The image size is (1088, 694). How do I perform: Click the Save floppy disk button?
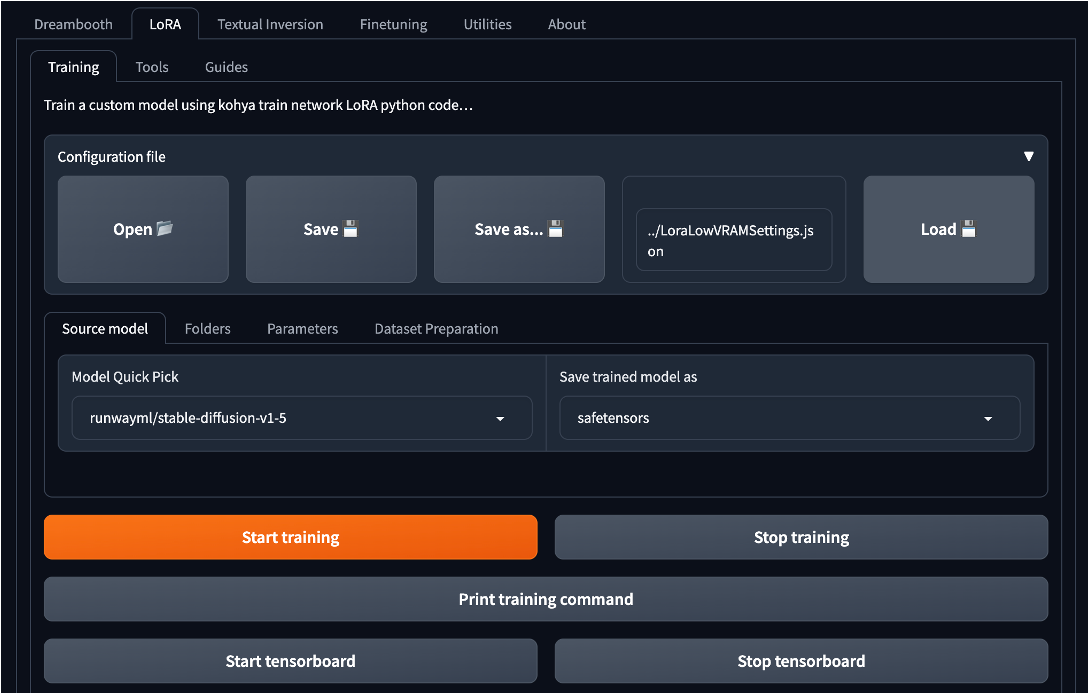click(331, 229)
